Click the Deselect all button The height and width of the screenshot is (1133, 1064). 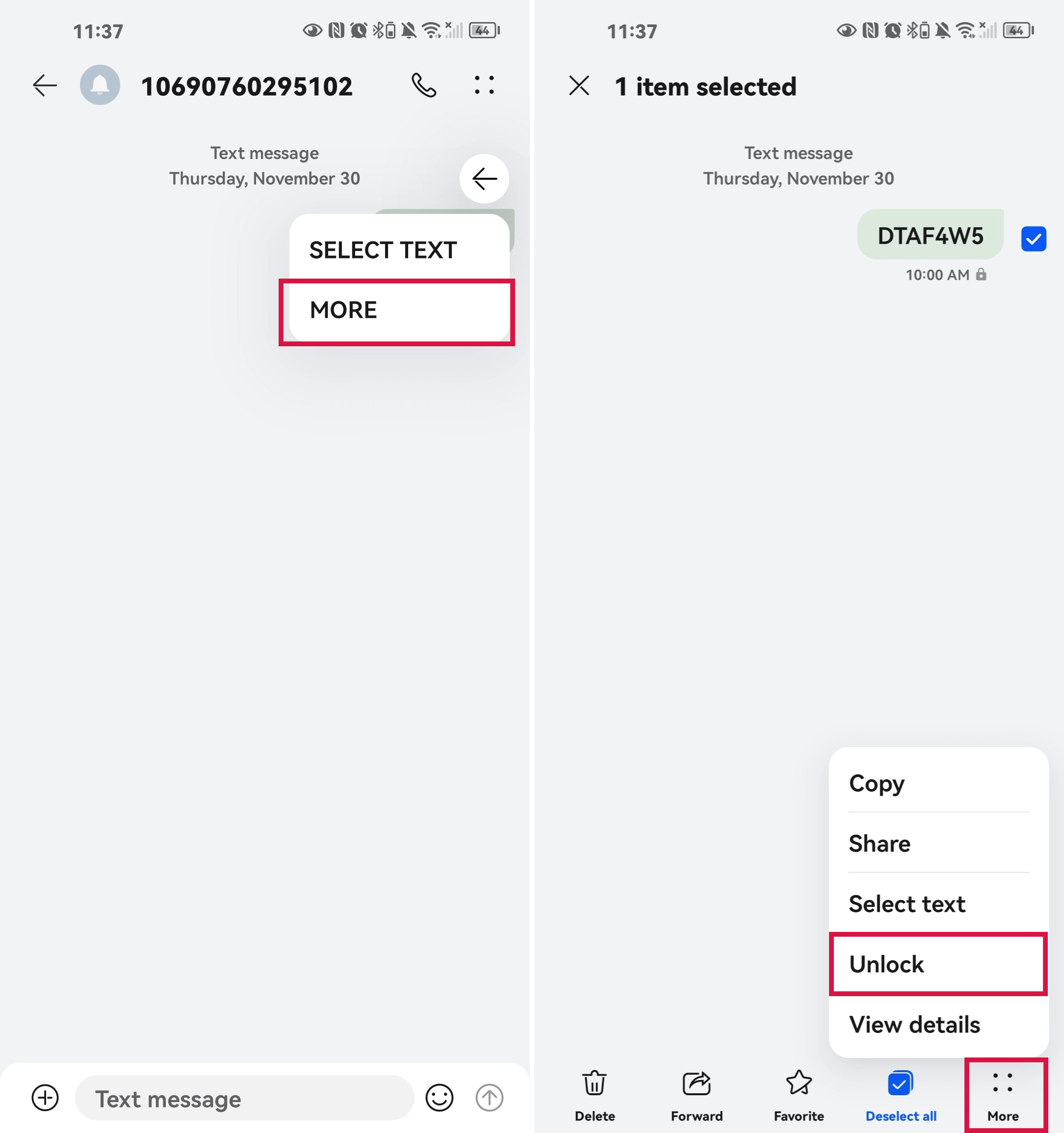(x=899, y=1093)
